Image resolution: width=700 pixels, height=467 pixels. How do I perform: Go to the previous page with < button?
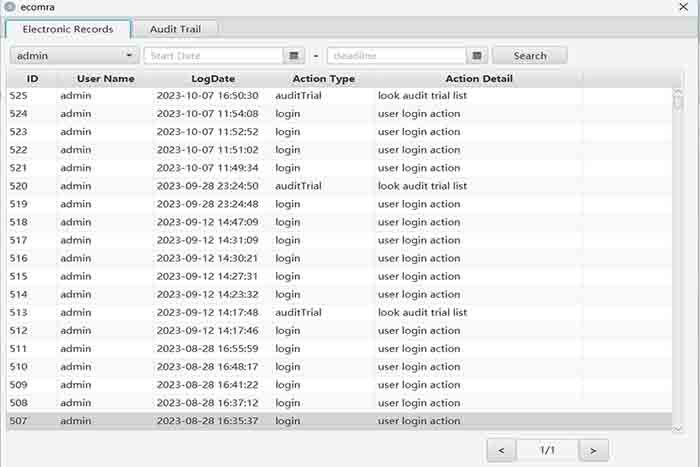(x=502, y=451)
